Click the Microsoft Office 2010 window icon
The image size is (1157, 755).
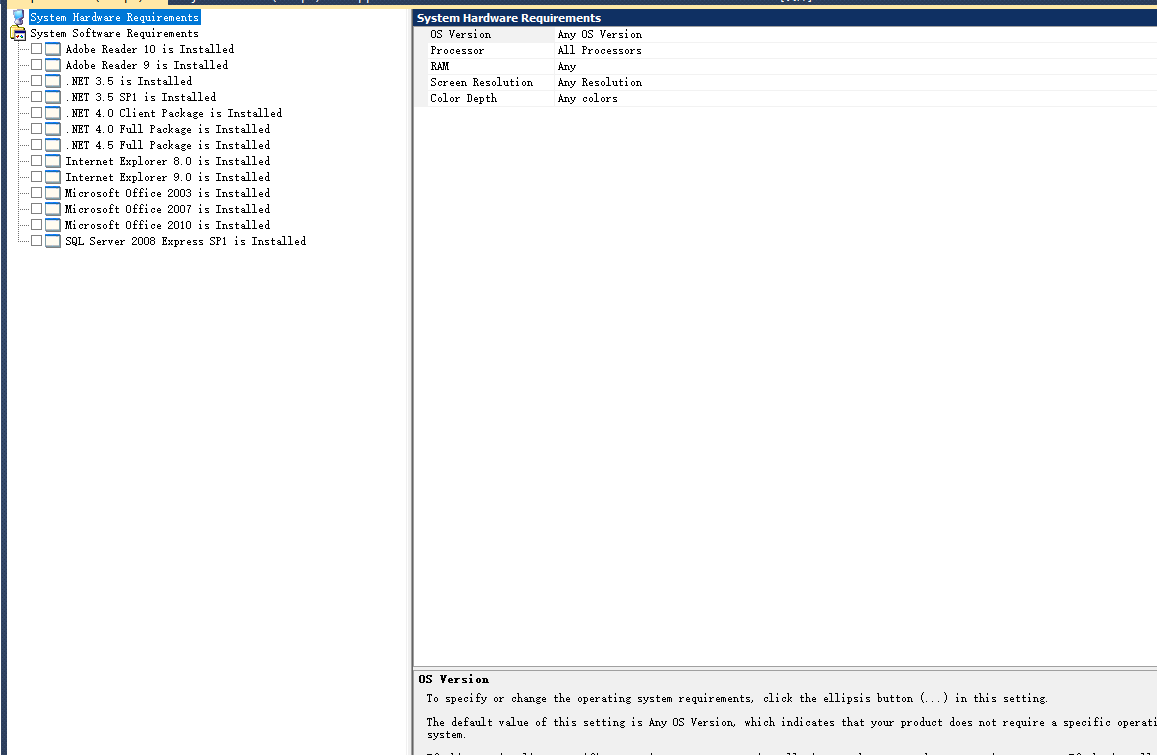tap(52, 225)
